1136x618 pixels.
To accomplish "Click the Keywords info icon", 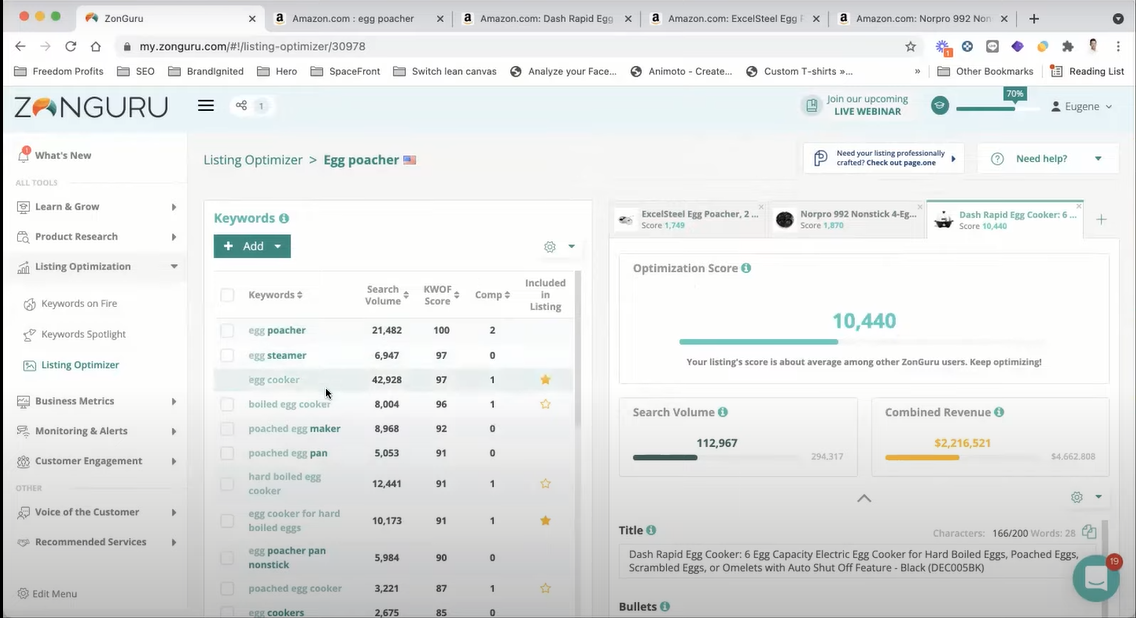I will click(x=284, y=218).
